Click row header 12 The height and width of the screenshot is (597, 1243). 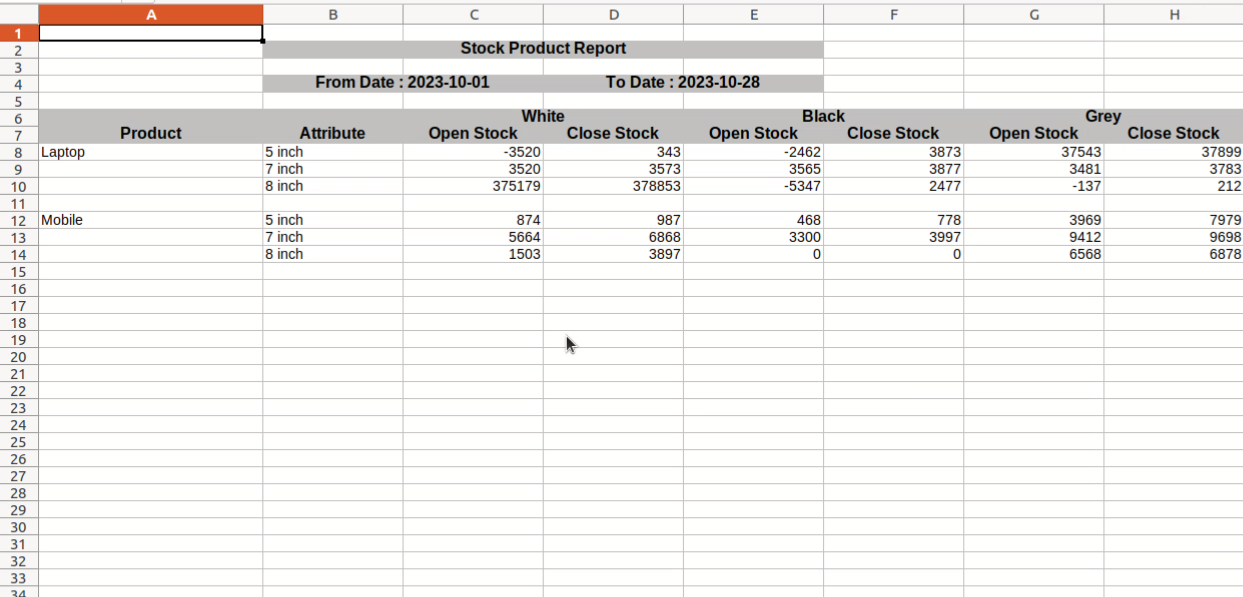[x=19, y=220]
